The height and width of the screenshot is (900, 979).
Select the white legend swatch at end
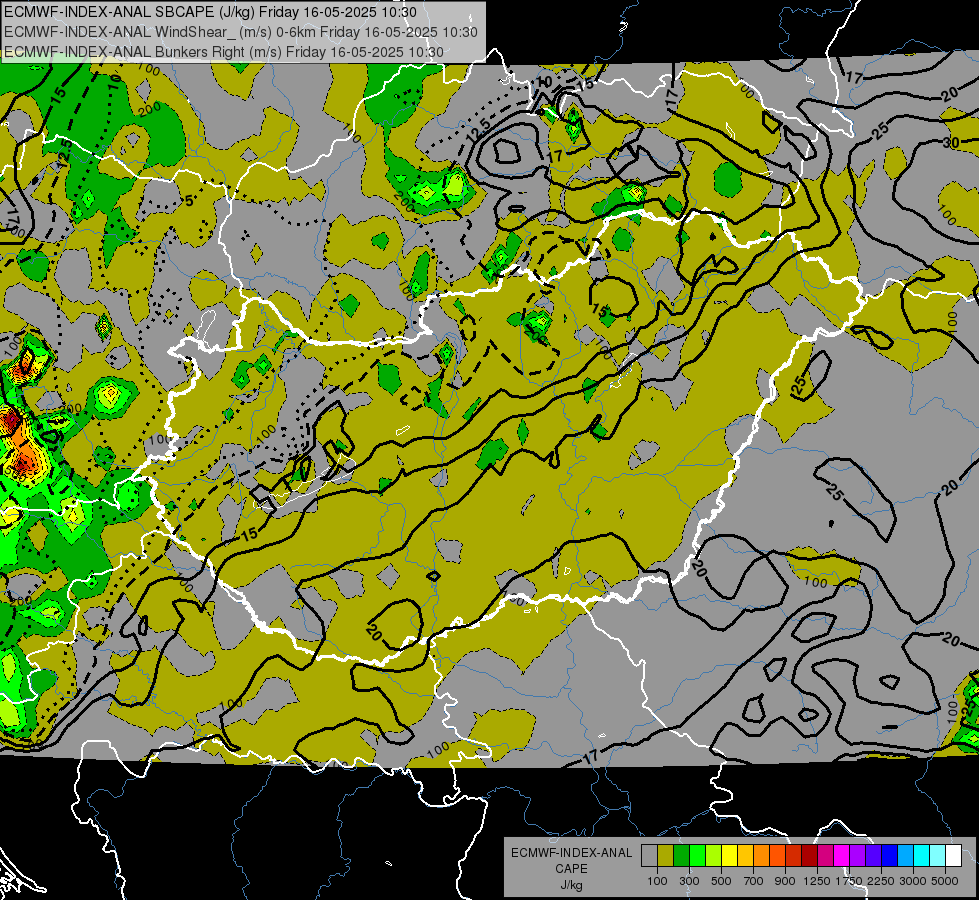tap(954, 855)
